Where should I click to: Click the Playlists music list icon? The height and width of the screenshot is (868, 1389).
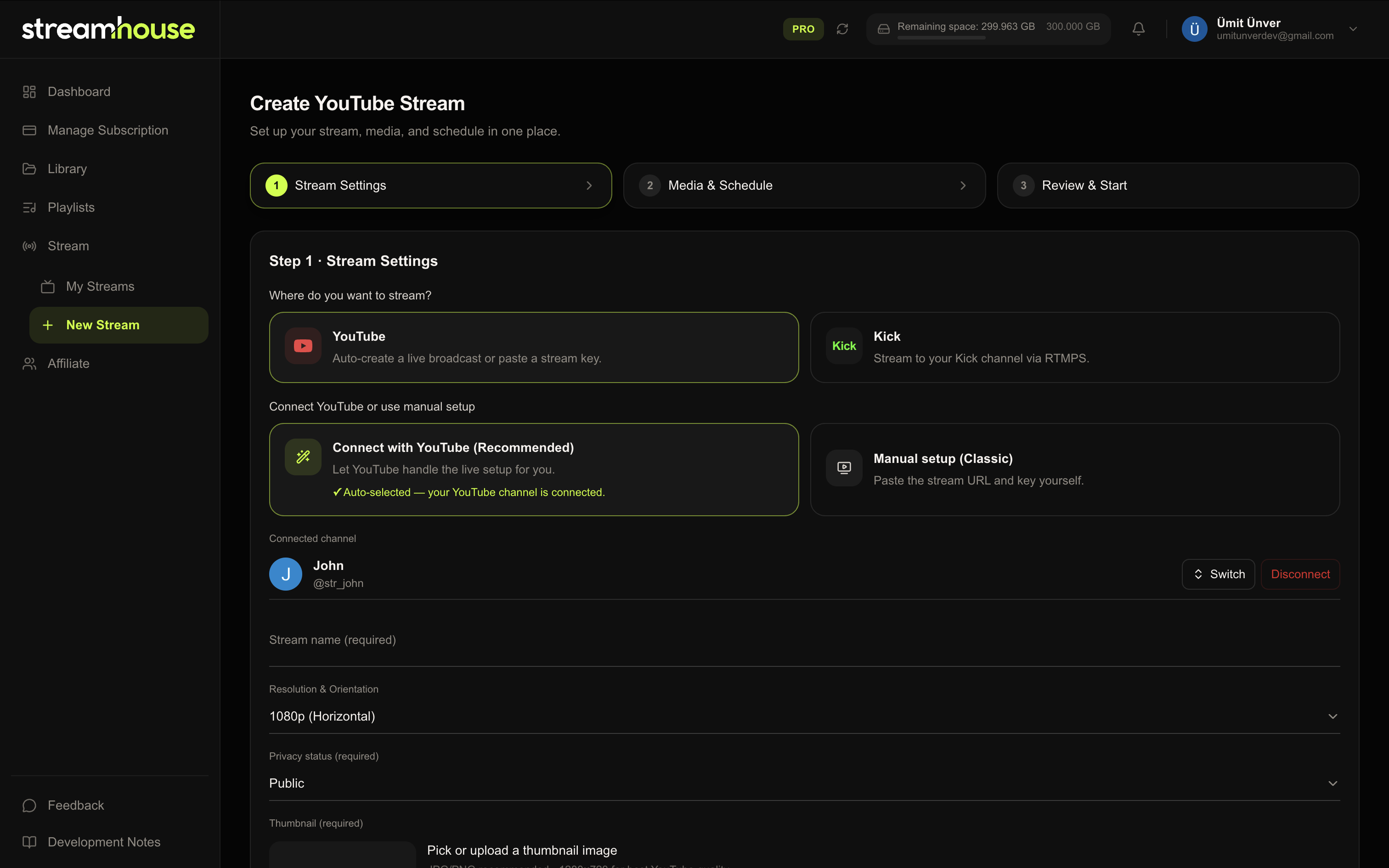[29, 207]
